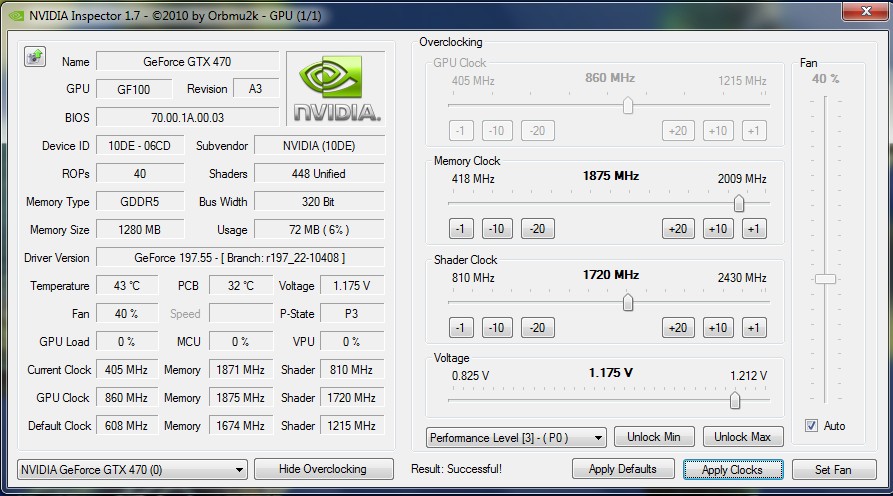Click the Current Clock Memory field 1871 MHz

pyautogui.click(x=241, y=370)
